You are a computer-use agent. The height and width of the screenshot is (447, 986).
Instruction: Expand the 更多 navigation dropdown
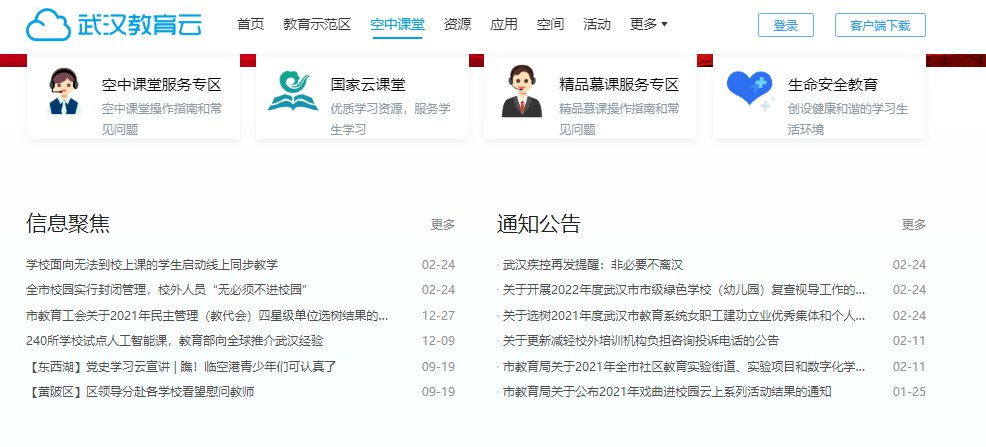648,25
